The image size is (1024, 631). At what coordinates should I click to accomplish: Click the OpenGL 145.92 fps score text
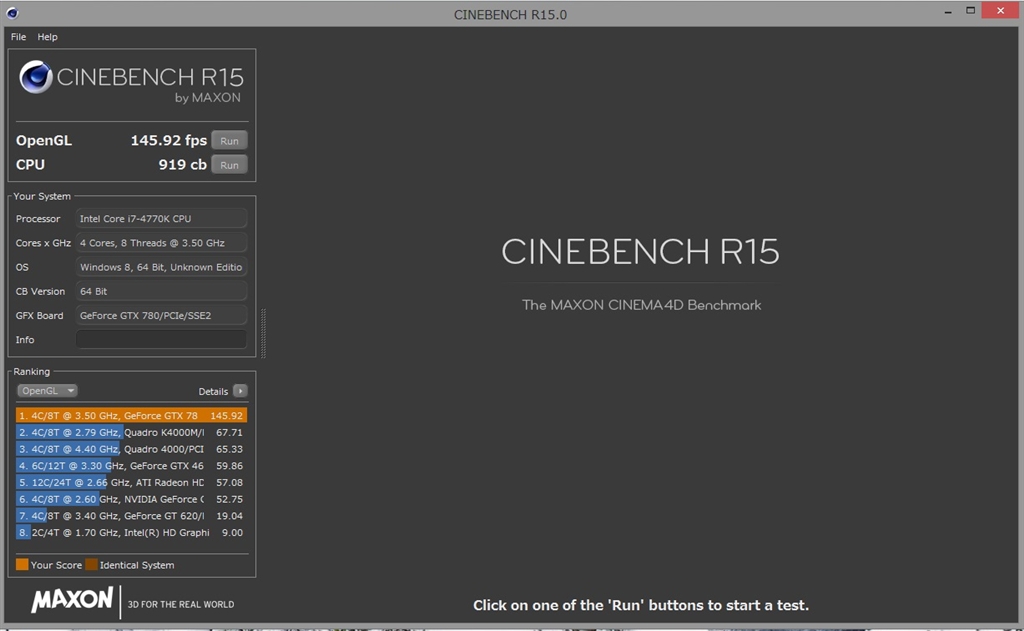(168, 140)
